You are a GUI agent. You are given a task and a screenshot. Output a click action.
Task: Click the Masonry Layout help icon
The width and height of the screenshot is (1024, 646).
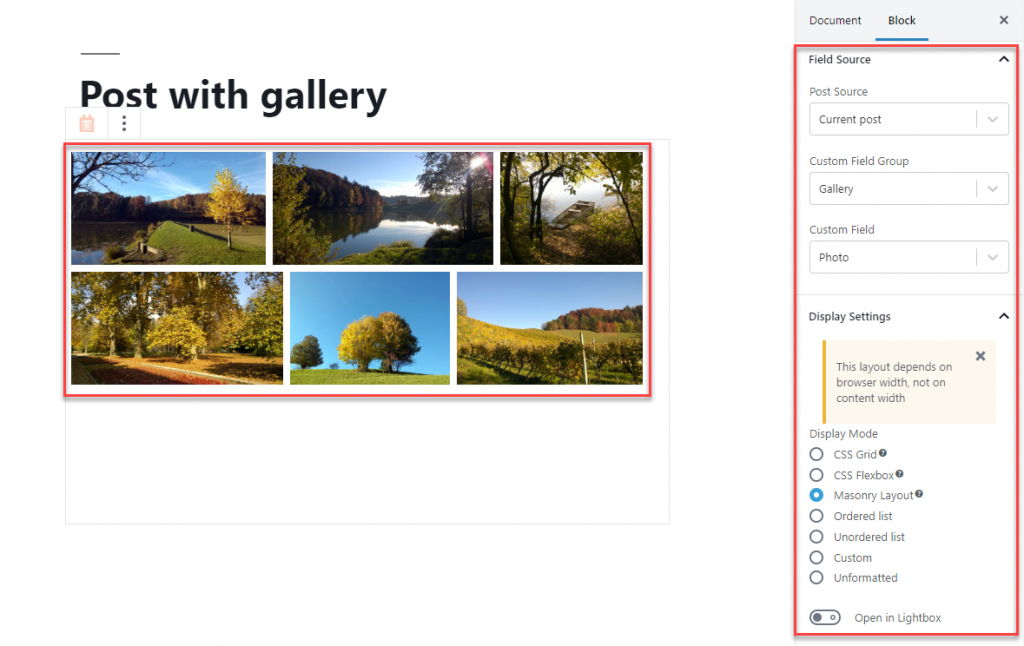(x=918, y=495)
